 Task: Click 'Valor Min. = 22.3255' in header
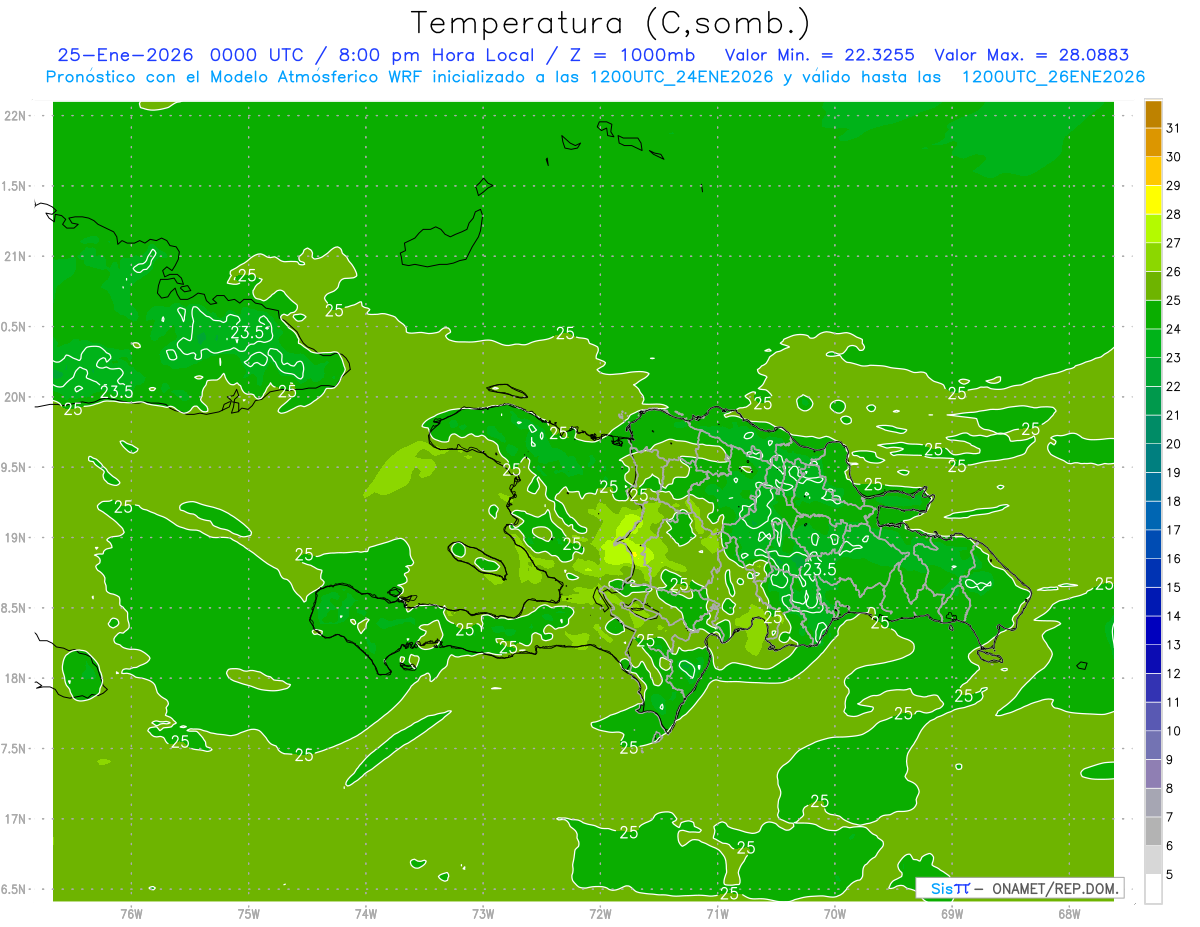[x=819, y=55]
